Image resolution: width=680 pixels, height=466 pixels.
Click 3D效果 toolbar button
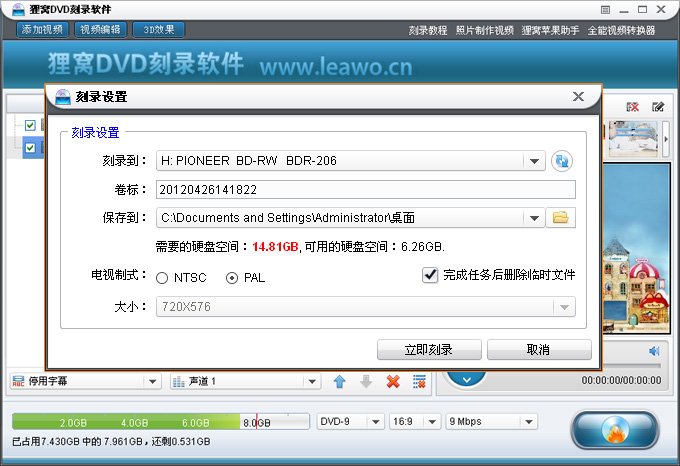pos(159,29)
